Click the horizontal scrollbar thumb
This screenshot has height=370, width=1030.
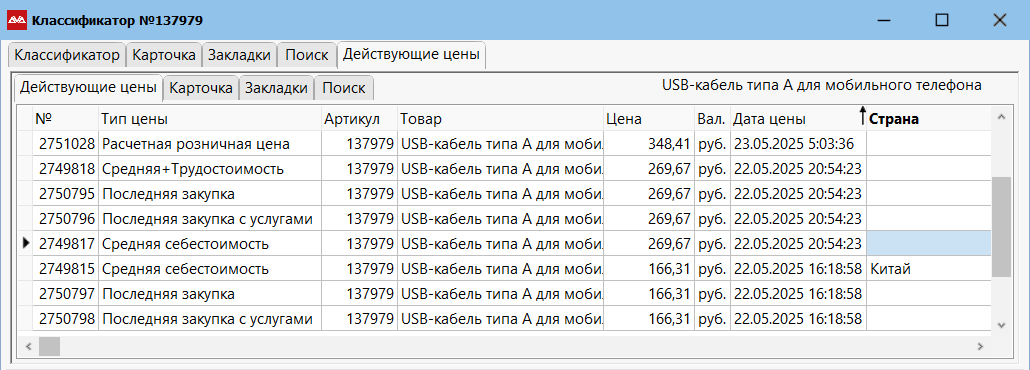tap(49, 346)
